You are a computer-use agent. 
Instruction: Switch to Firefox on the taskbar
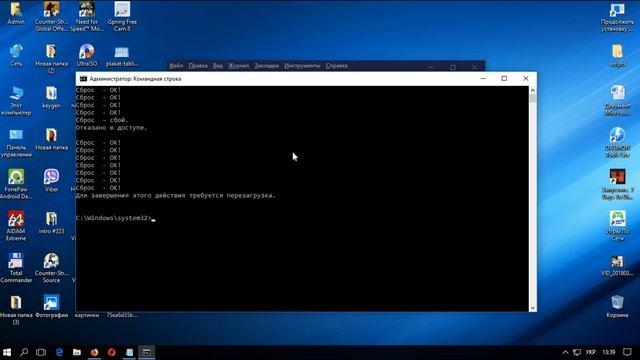point(94,352)
